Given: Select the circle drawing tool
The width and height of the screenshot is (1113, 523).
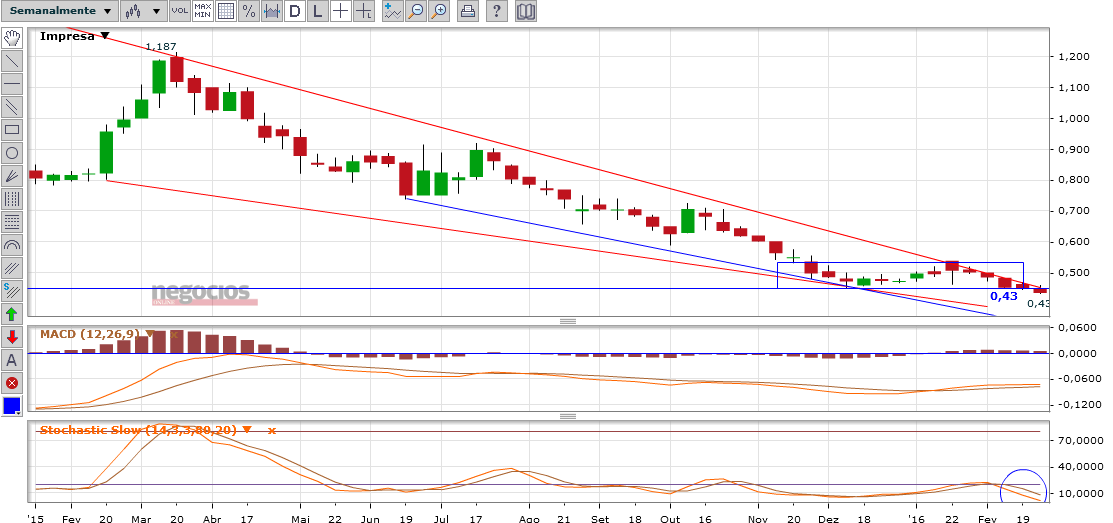Looking at the screenshot, I should [x=12, y=153].
